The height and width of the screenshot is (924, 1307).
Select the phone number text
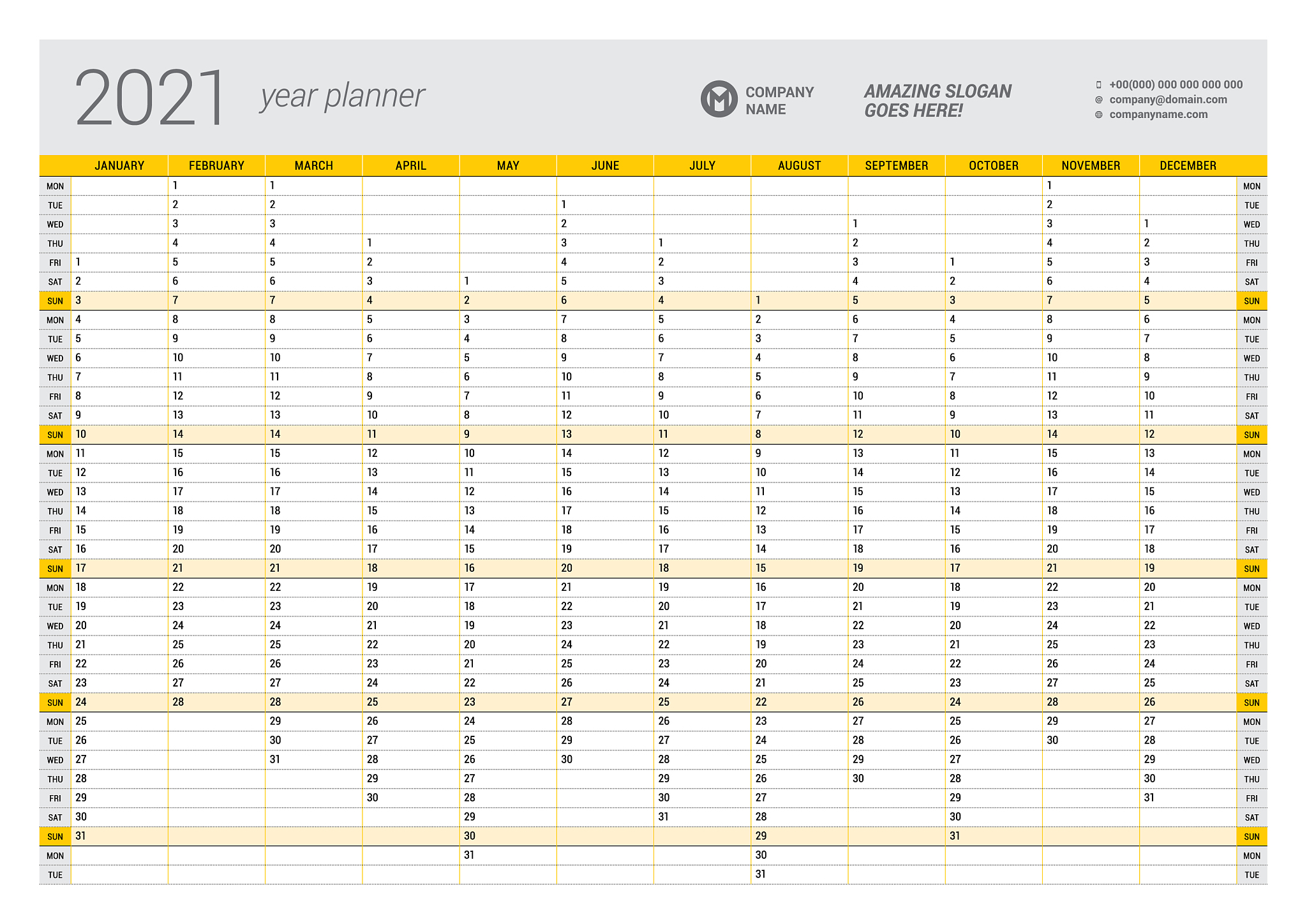(1176, 85)
